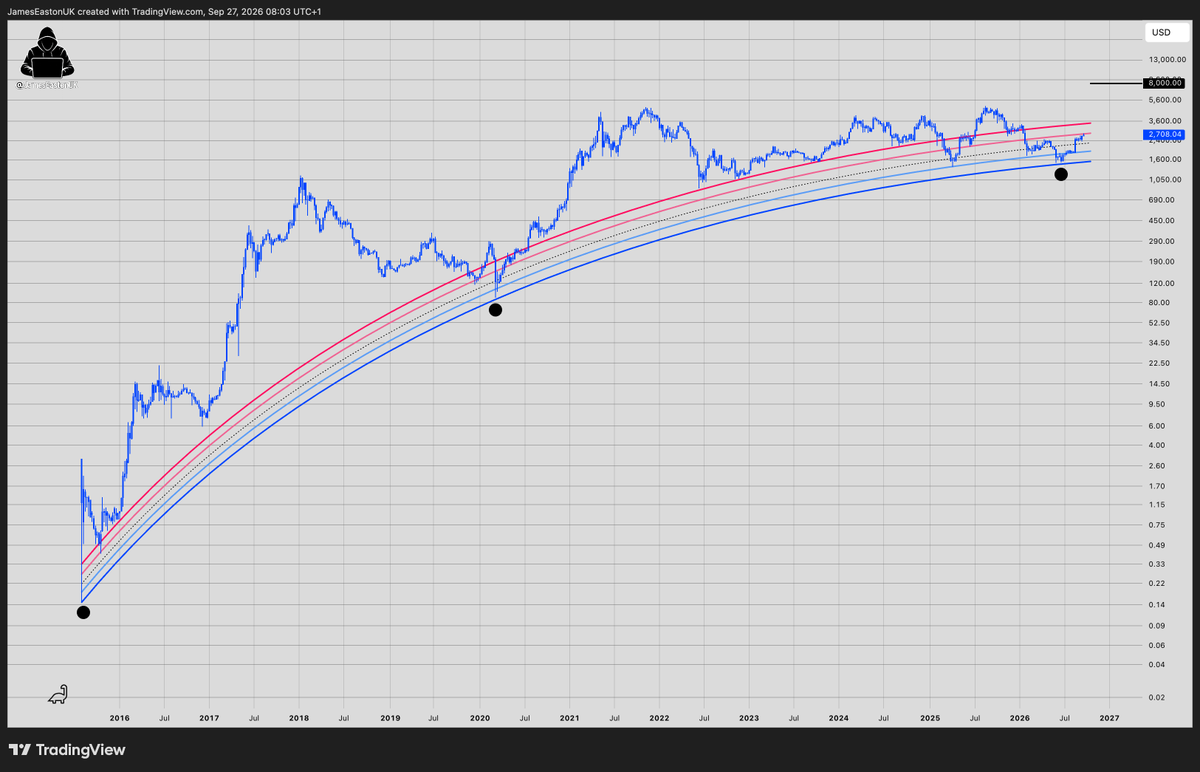Screen dimensions: 1200x772
Task: Click the 1.70 price scale label
Action: tap(1159, 486)
